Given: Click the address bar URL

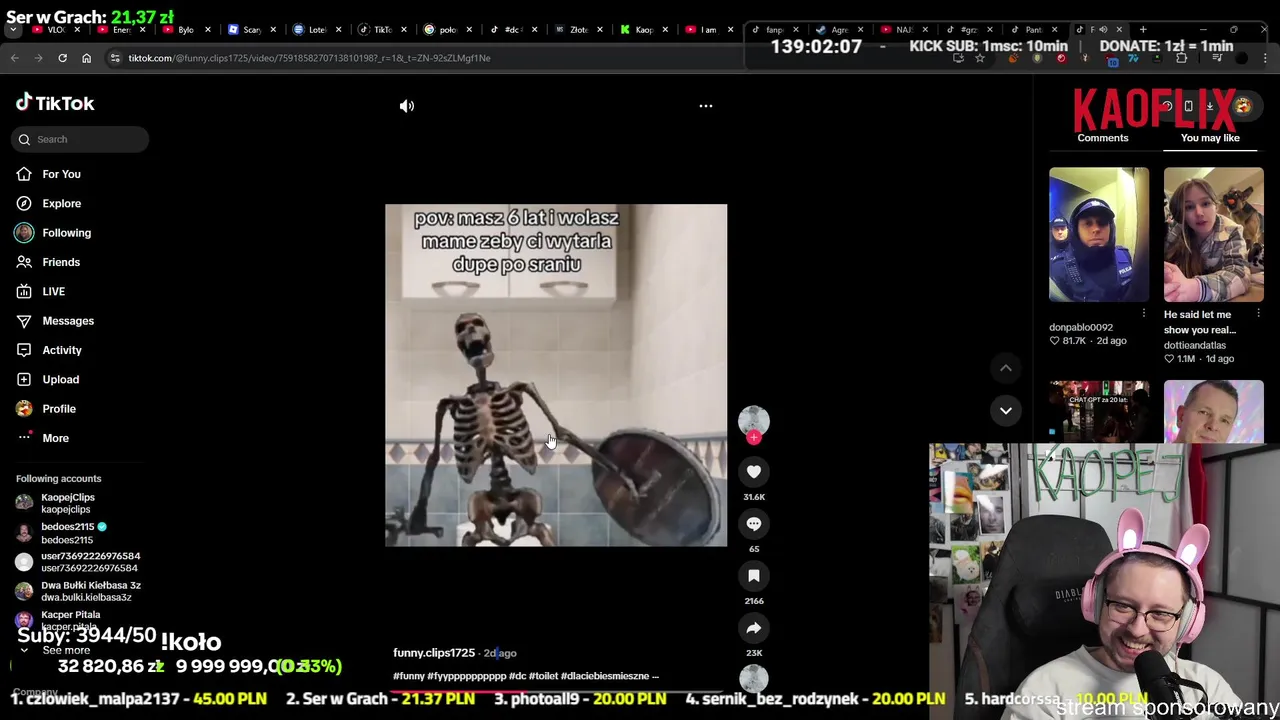Looking at the screenshot, I should coord(309,58).
